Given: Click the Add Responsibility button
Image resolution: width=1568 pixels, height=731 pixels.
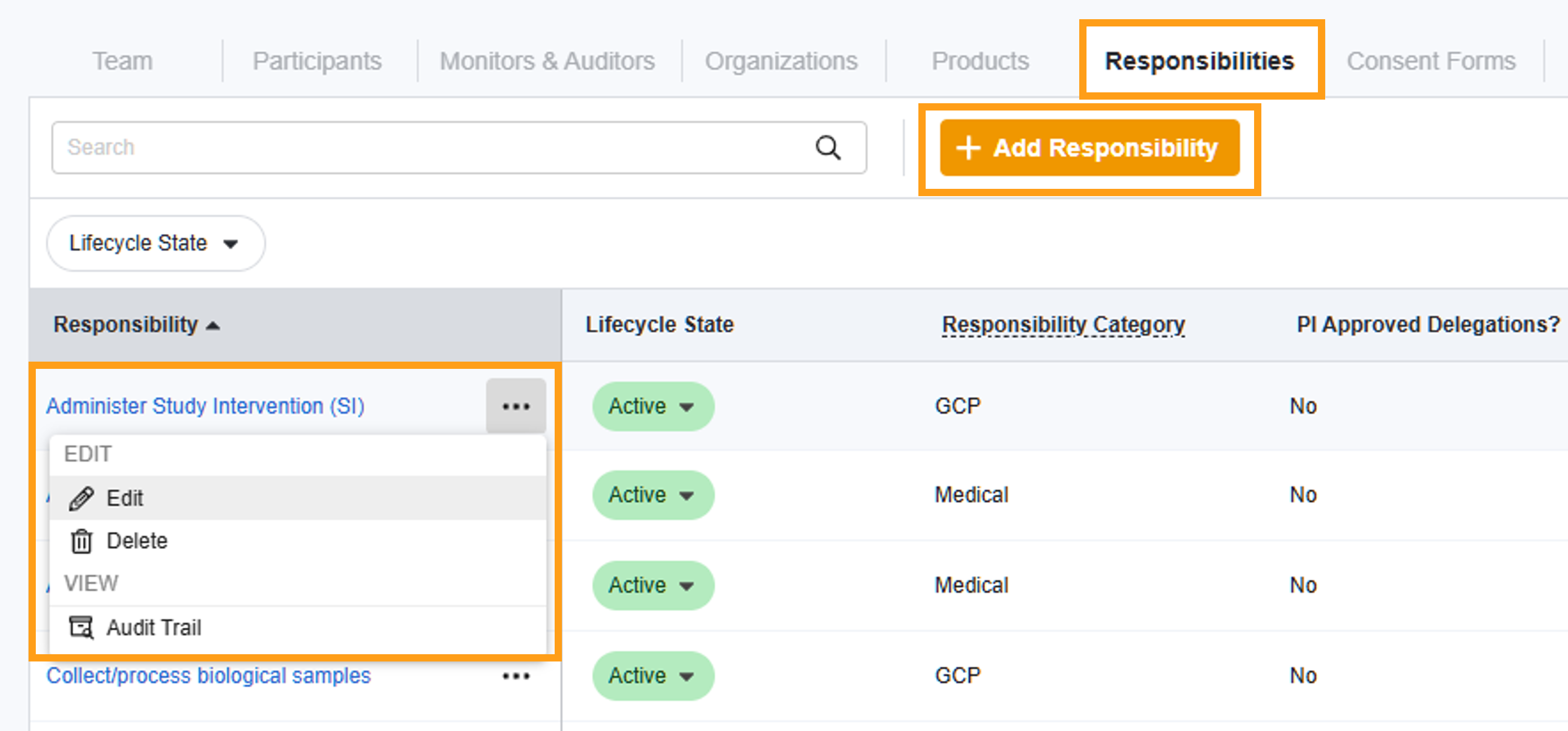Looking at the screenshot, I should click(x=1089, y=148).
